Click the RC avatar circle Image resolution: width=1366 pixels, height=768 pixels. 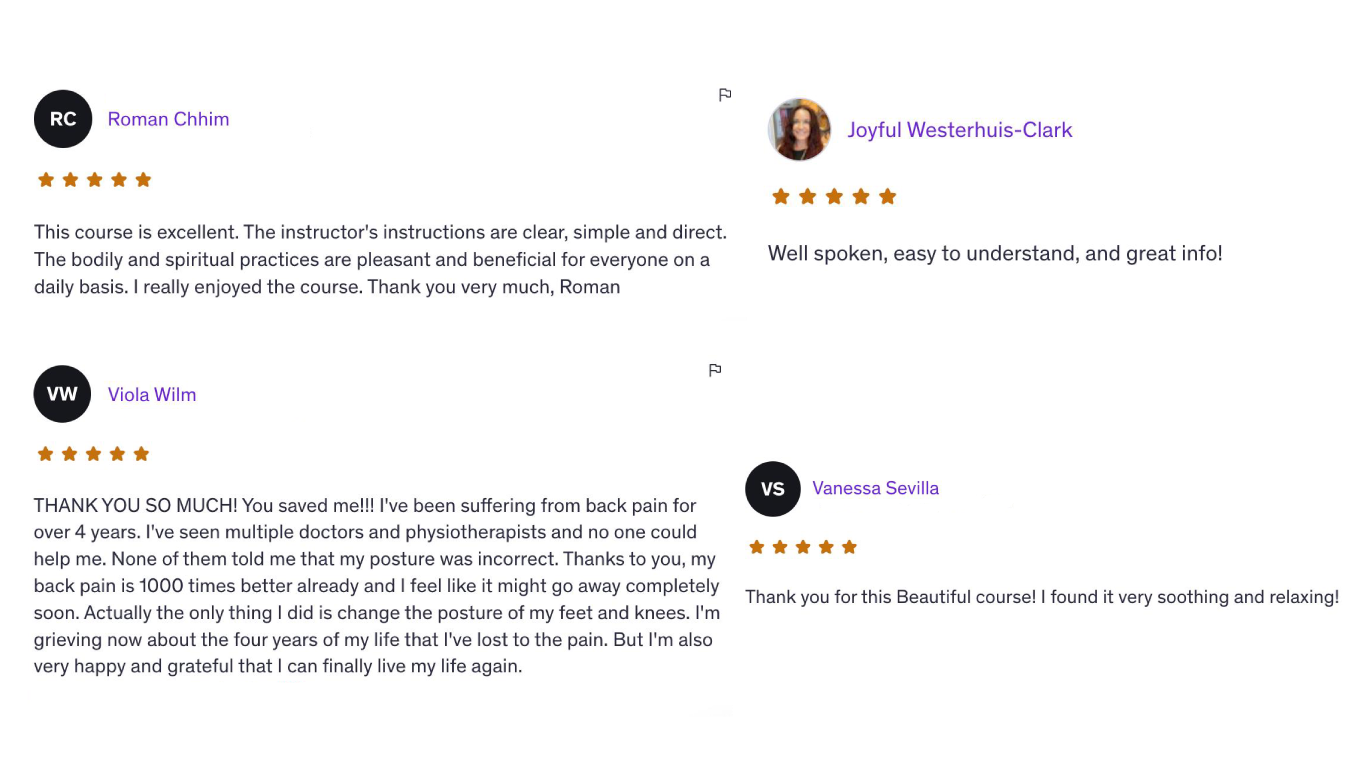click(x=63, y=119)
